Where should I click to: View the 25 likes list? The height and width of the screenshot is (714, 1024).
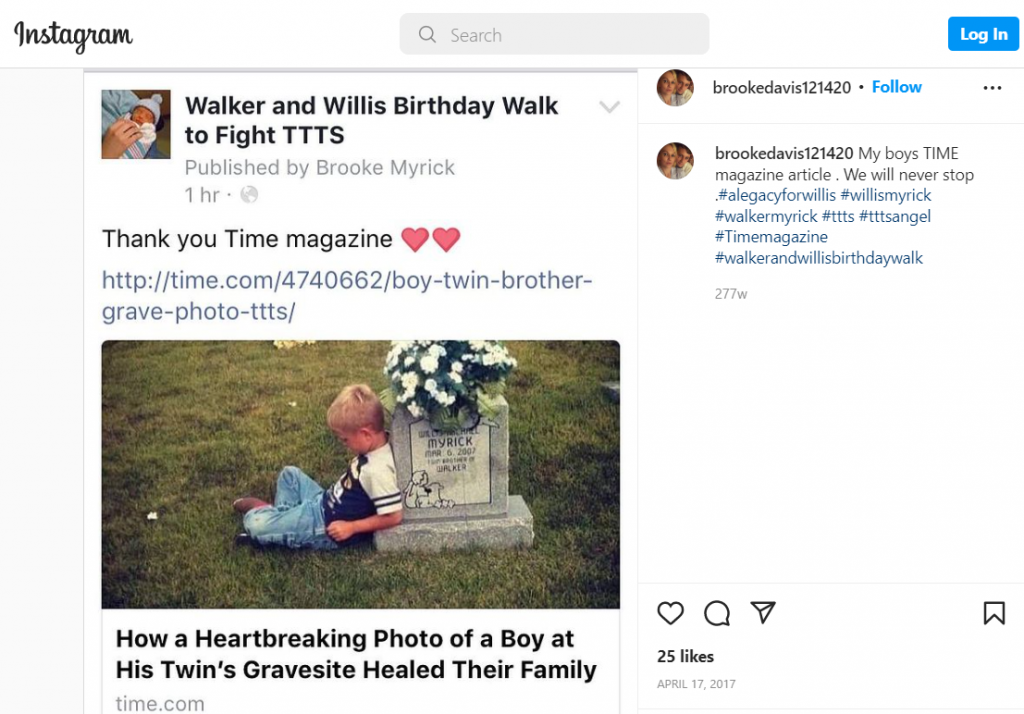[685, 656]
